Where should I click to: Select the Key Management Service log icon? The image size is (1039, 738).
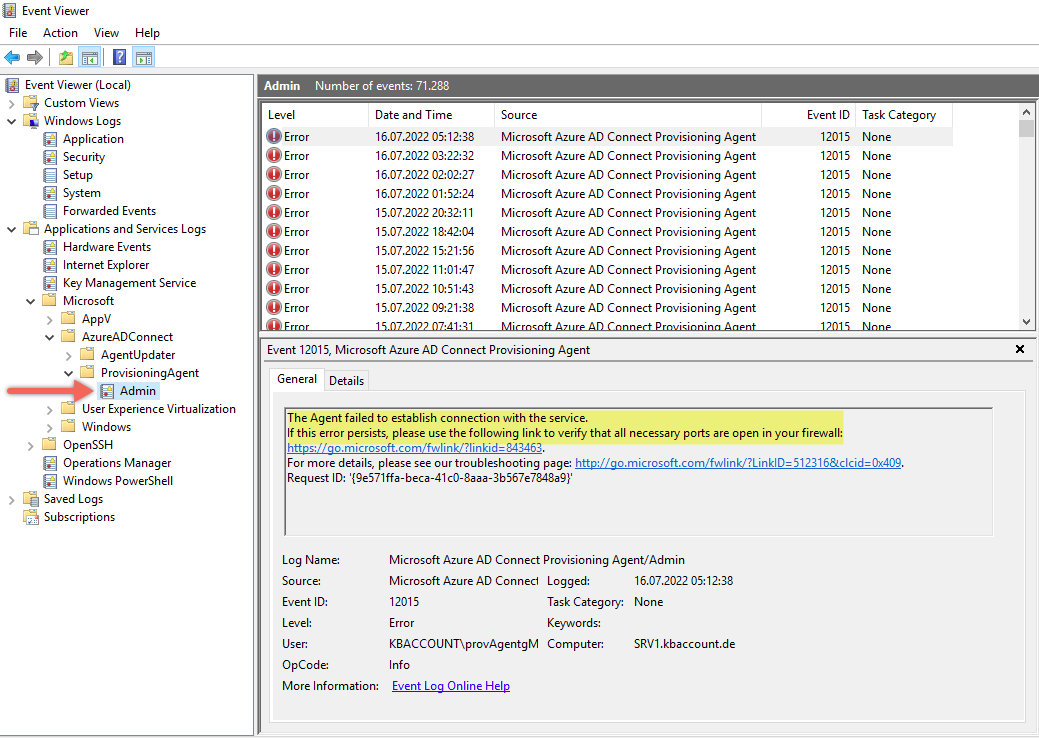click(50, 283)
